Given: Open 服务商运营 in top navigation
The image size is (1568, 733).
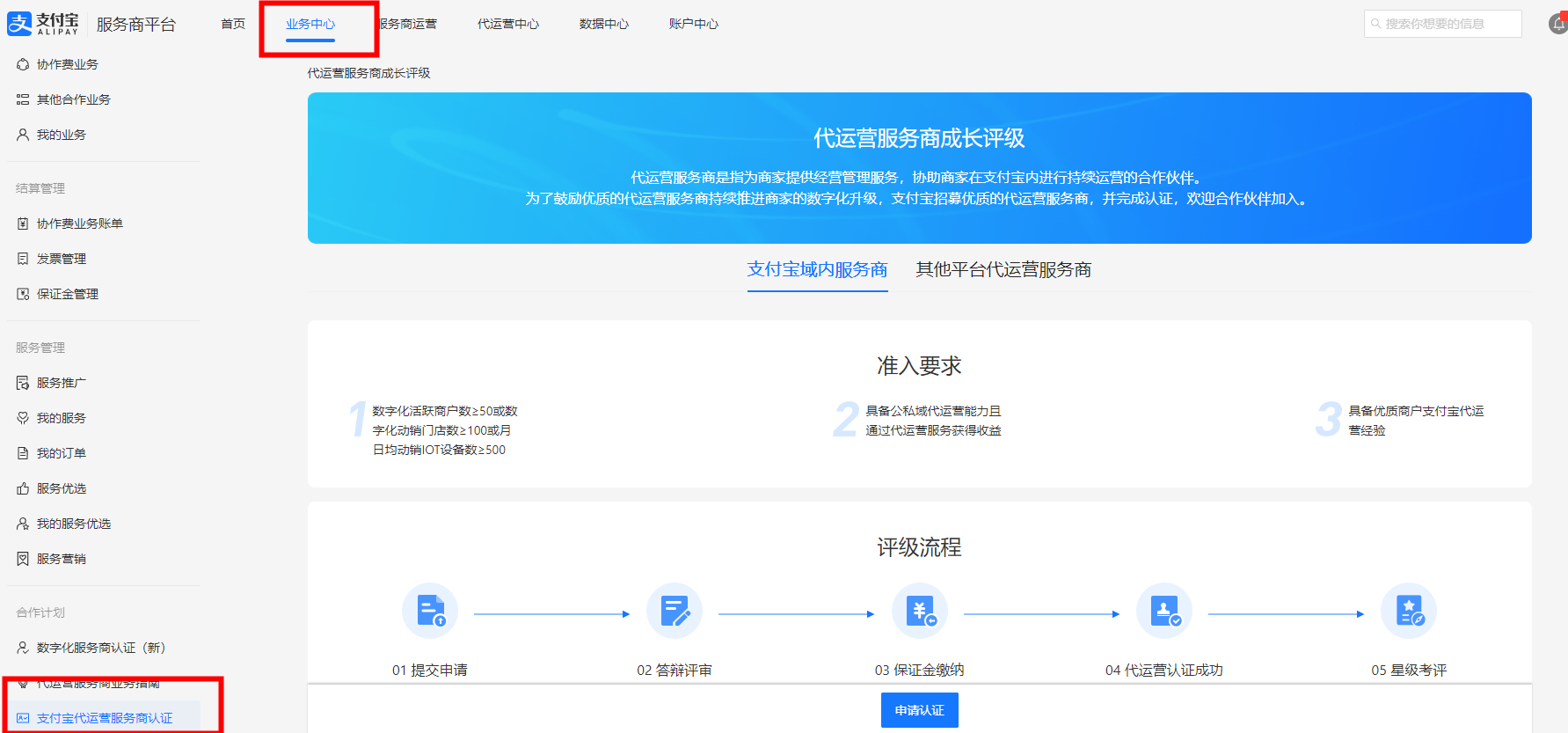Looking at the screenshot, I should [407, 24].
